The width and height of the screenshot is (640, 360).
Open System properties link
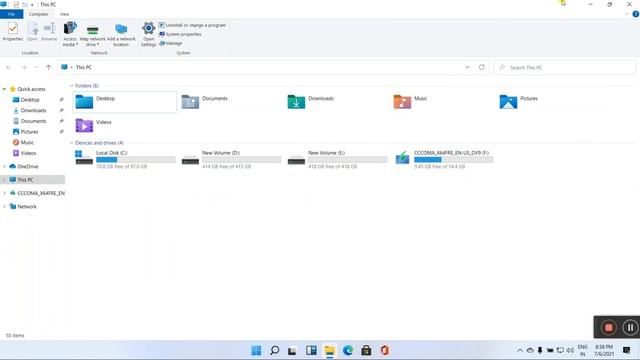pyautogui.click(x=180, y=34)
